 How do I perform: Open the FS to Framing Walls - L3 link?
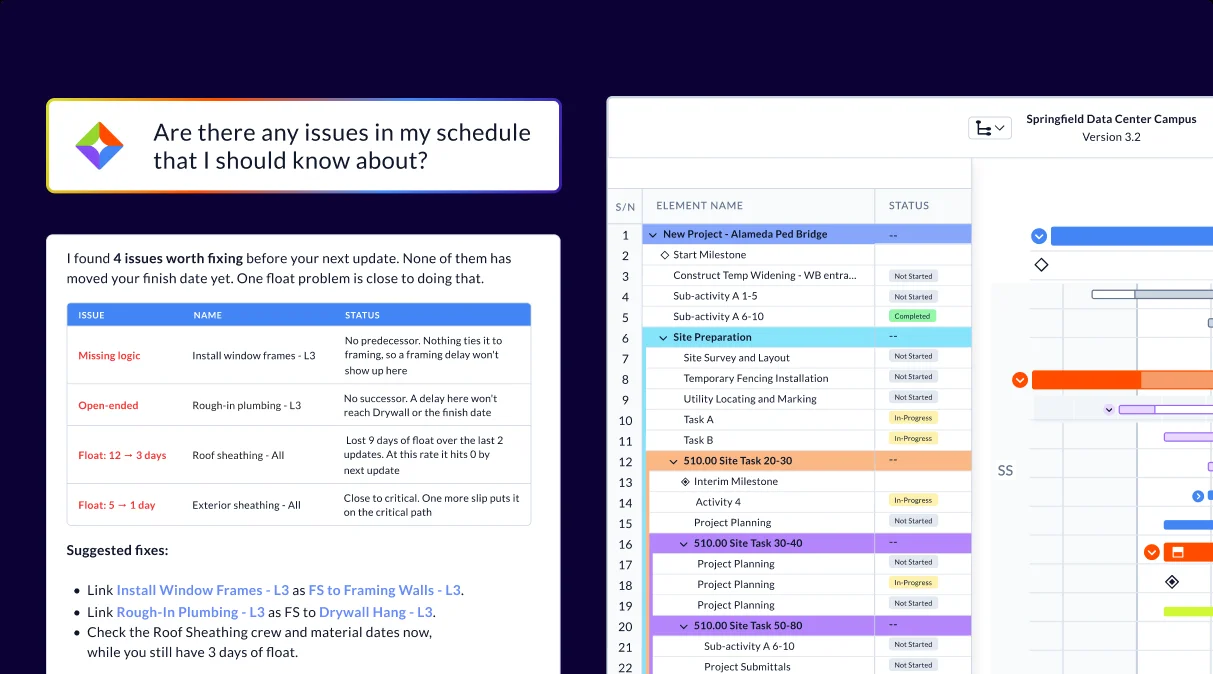385,590
